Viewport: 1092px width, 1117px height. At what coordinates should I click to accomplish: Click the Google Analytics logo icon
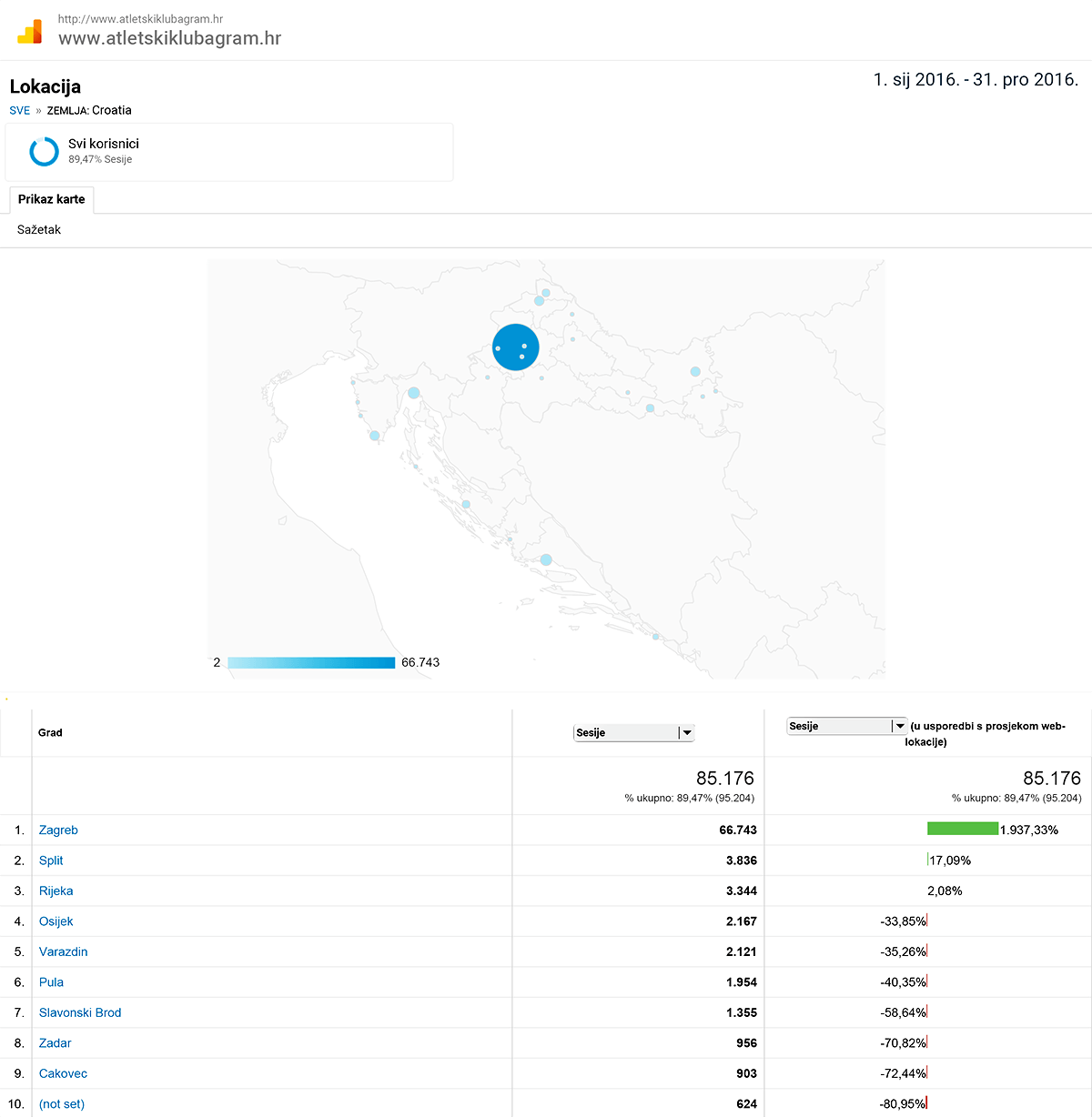coord(30,32)
